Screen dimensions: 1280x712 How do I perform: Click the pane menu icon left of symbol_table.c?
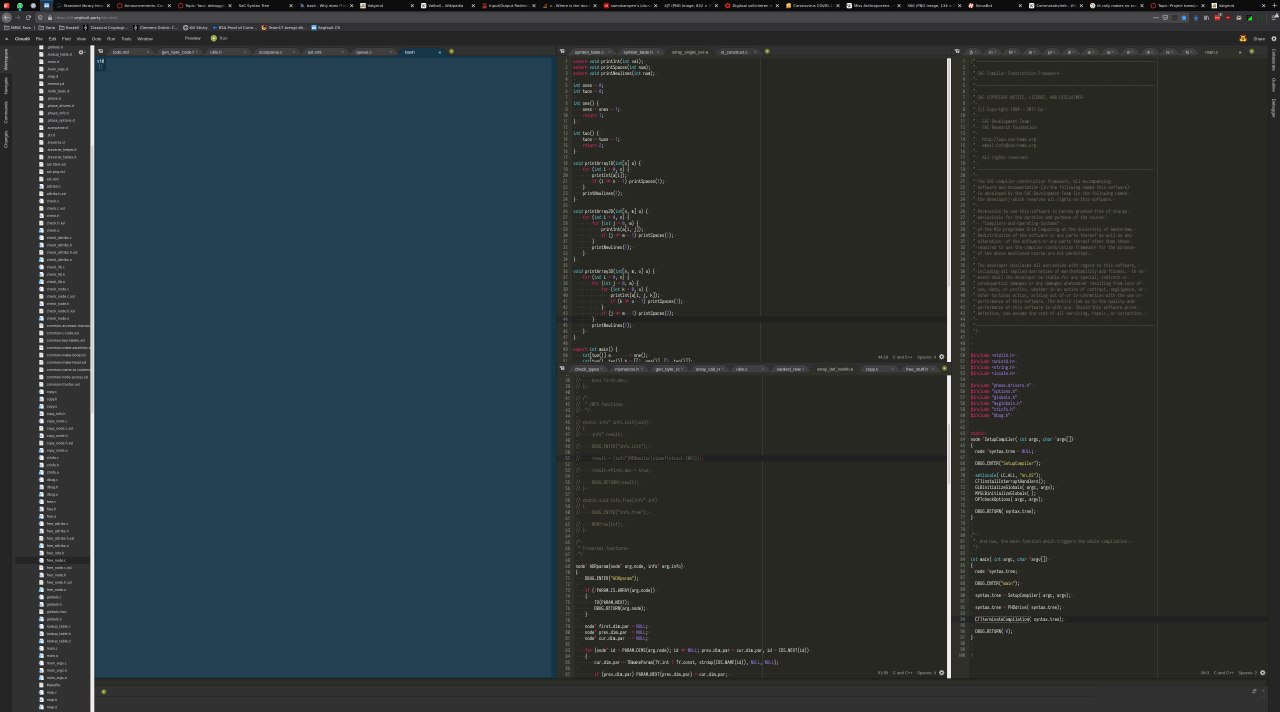click(563, 51)
